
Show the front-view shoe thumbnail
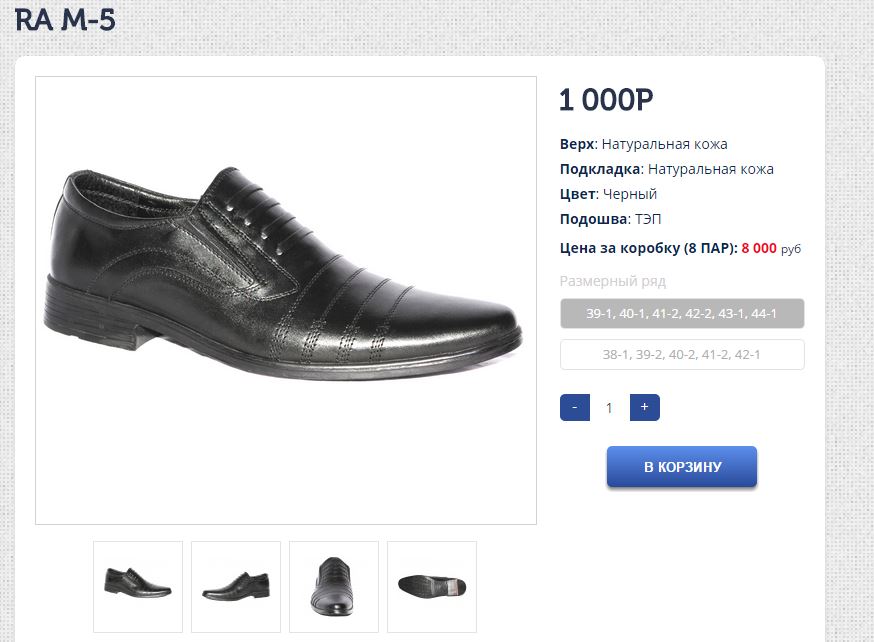tap(334, 586)
